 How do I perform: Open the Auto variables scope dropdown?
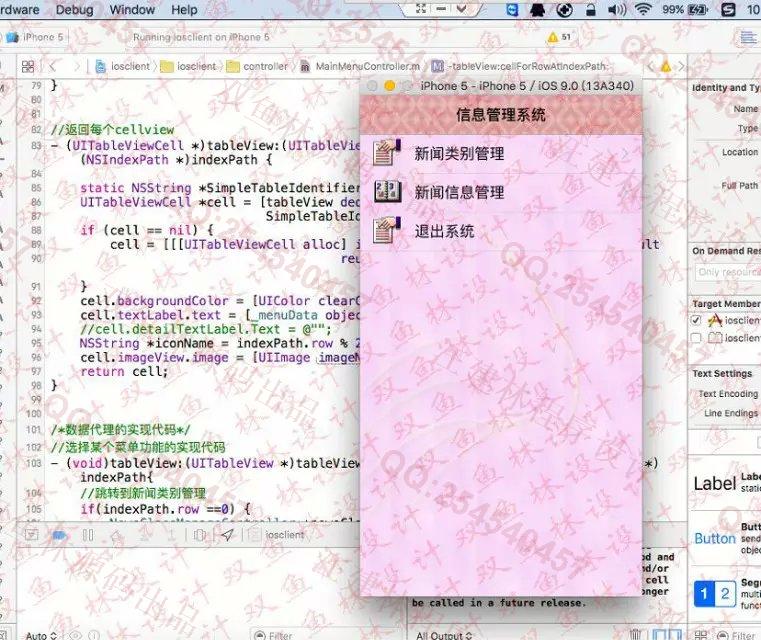tap(41, 635)
